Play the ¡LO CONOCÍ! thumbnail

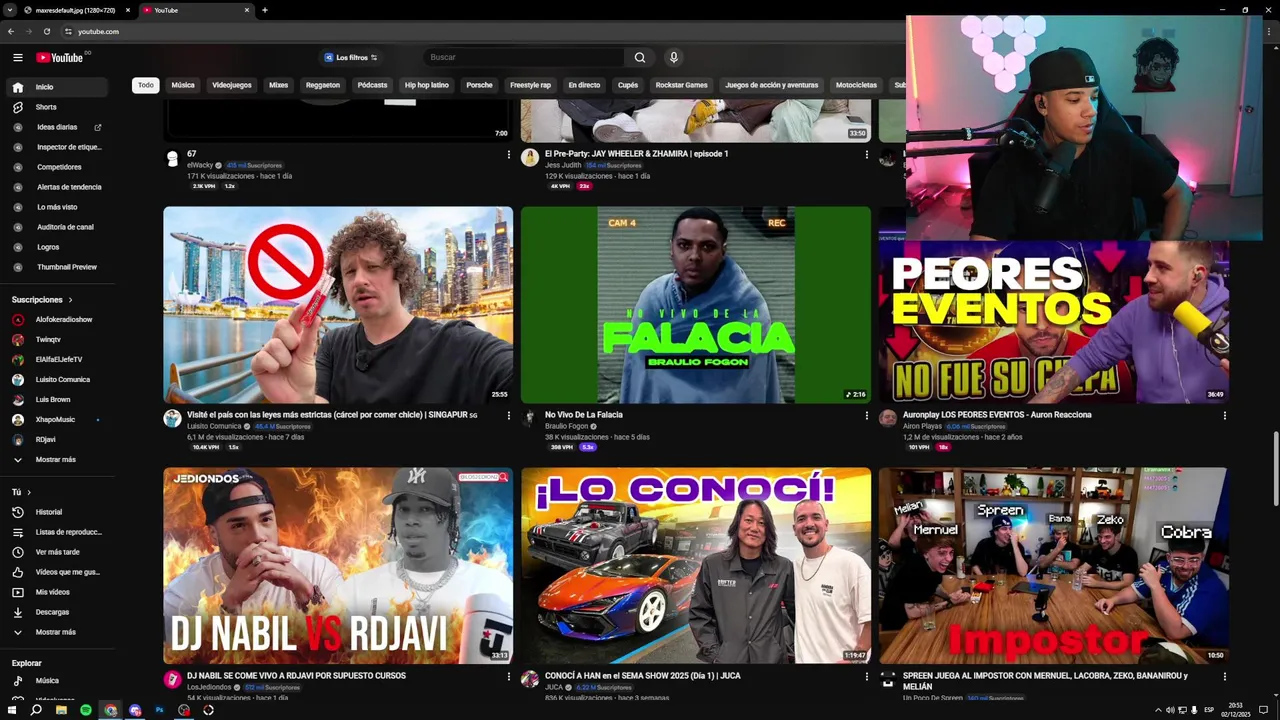click(696, 566)
